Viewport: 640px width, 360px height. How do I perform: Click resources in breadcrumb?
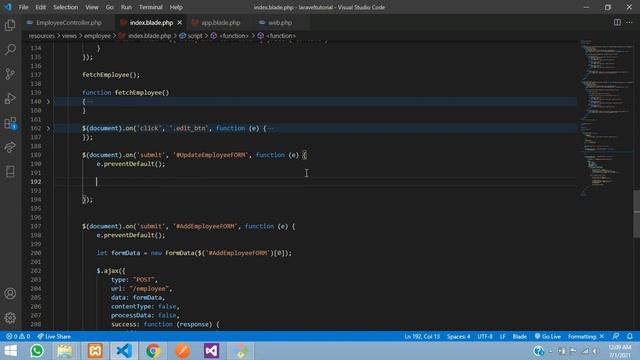tap(42, 36)
